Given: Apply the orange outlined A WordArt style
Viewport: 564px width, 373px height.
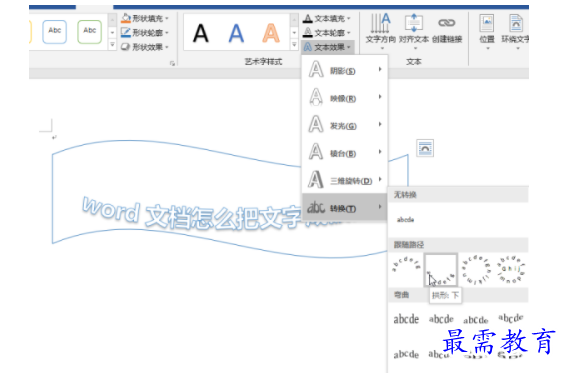Looking at the screenshot, I should pyautogui.click(x=270, y=33).
